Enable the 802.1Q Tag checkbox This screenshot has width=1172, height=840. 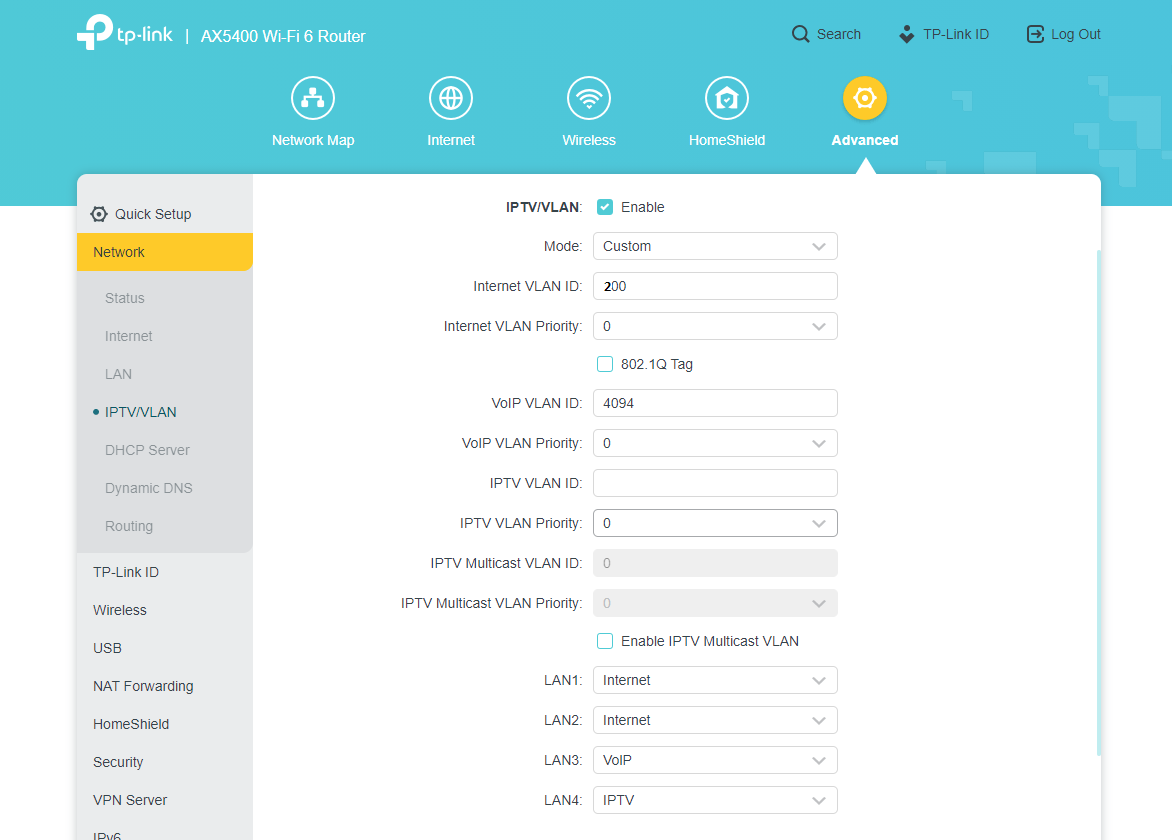click(605, 364)
